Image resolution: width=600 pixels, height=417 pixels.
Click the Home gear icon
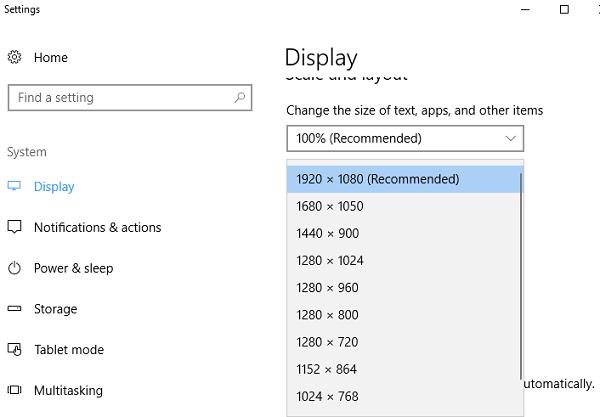[15, 58]
